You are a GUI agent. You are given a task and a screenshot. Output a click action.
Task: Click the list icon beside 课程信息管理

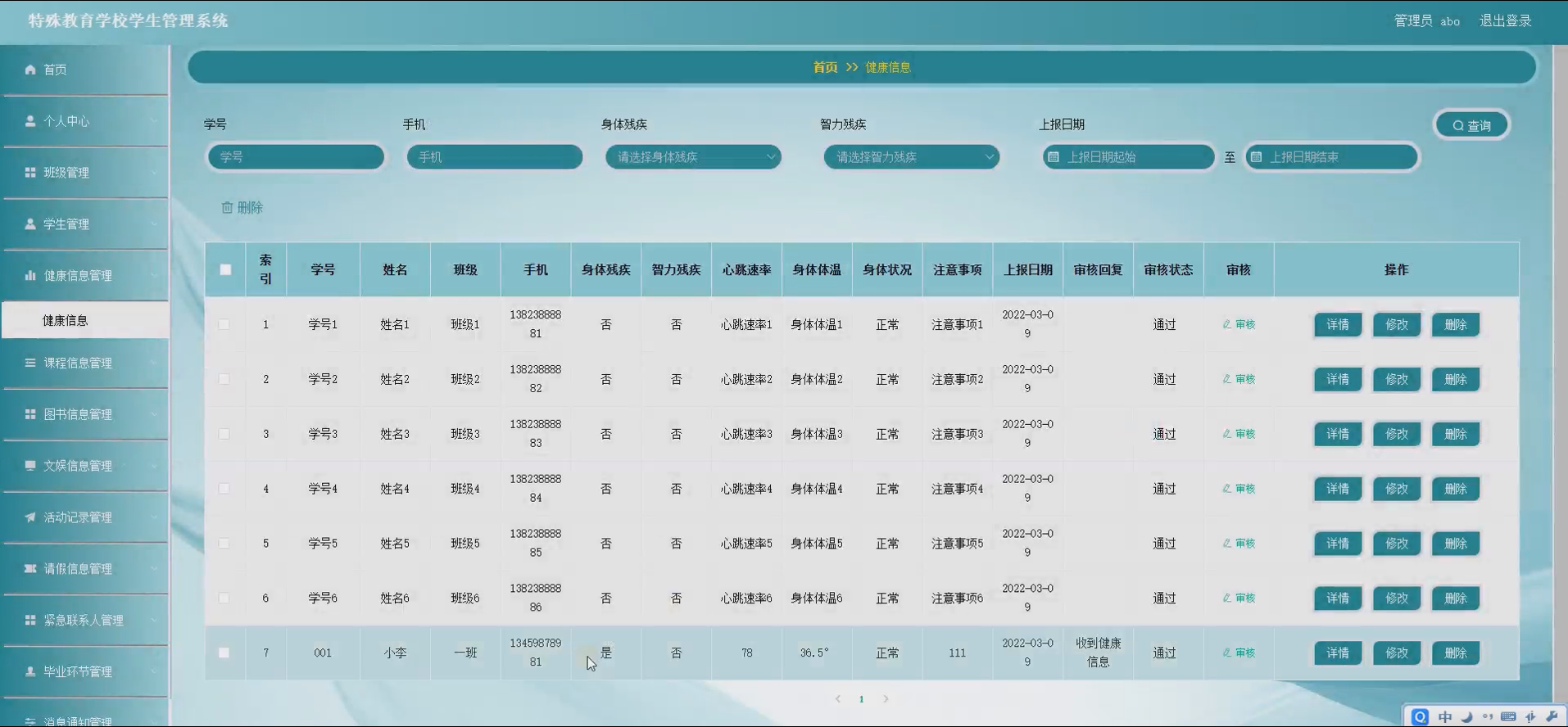pos(30,363)
